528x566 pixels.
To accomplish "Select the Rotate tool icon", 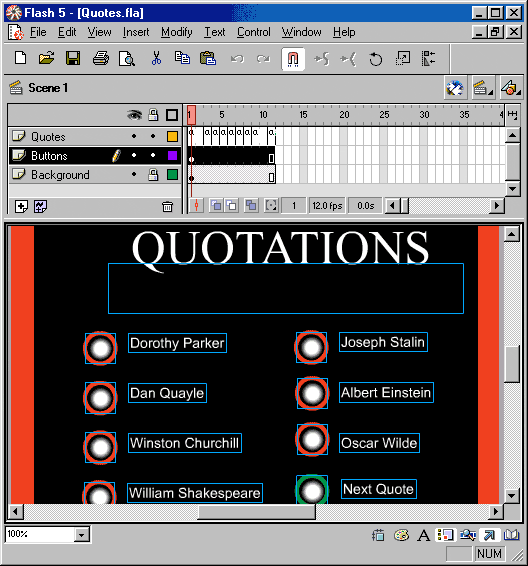I will [x=375, y=59].
